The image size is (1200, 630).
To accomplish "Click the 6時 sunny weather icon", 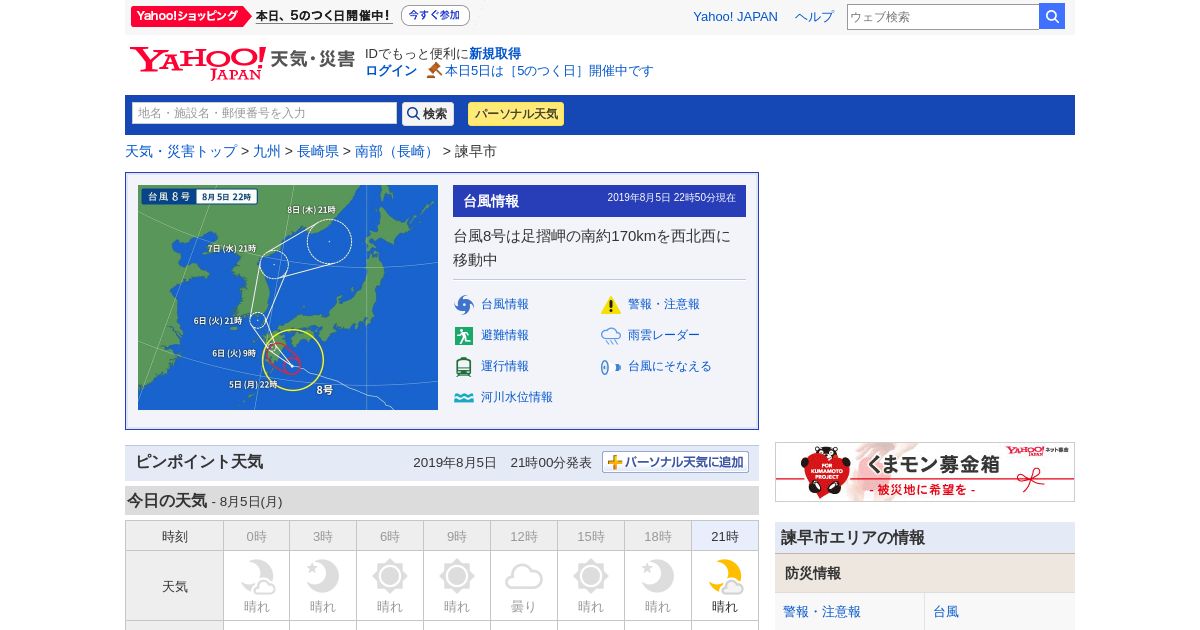I will pos(390,576).
